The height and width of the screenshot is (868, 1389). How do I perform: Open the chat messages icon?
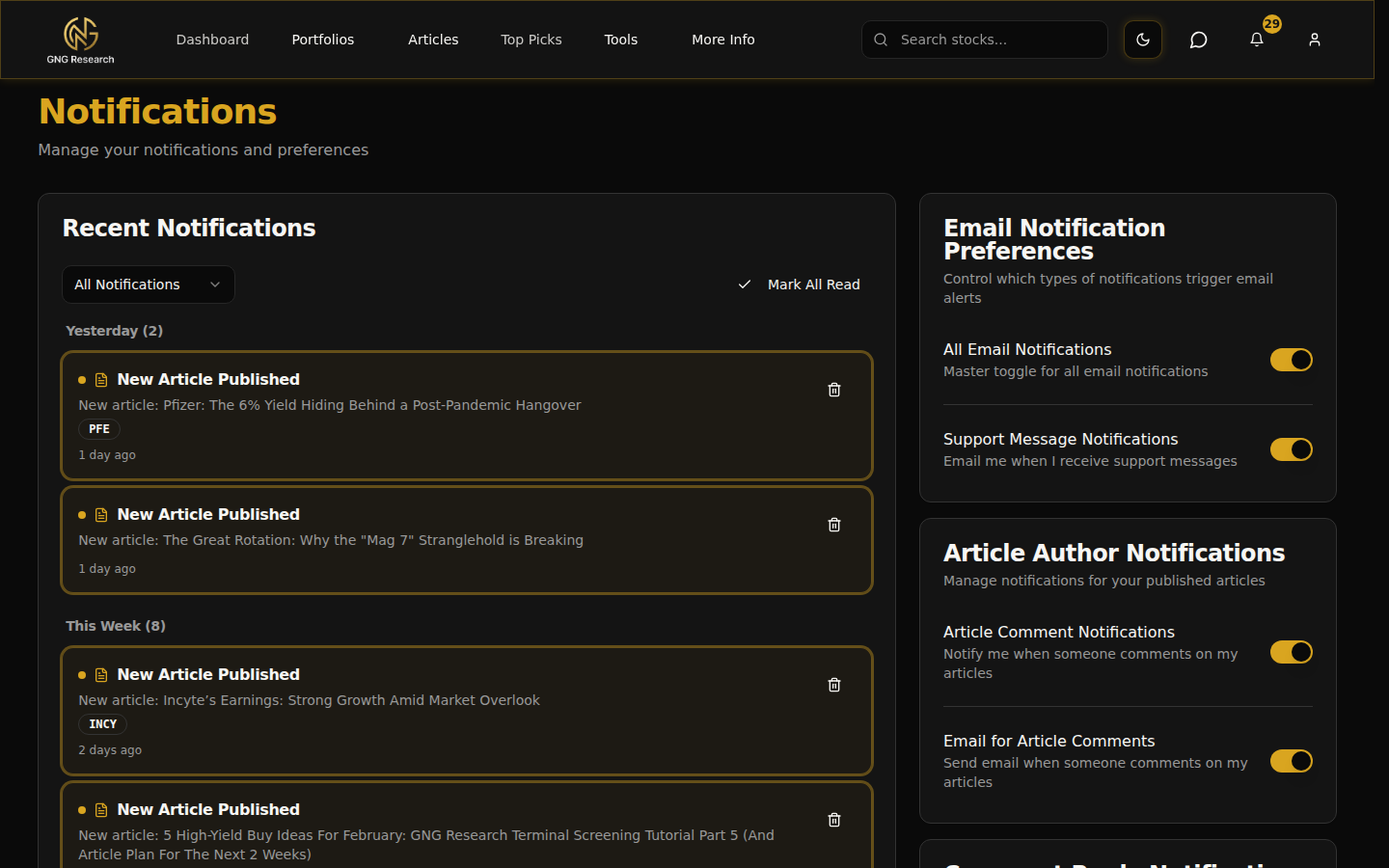(1199, 40)
